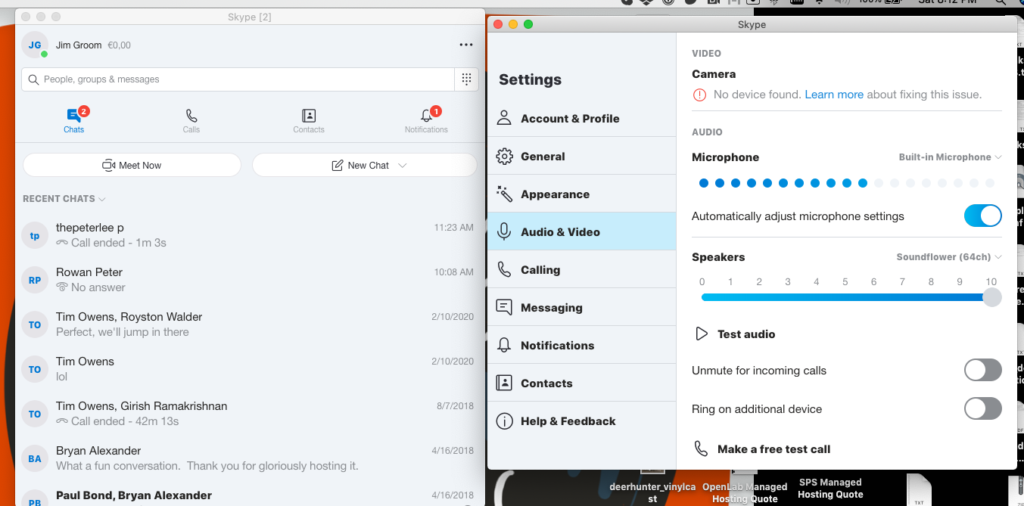The width and height of the screenshot is (1024, 506).
Task: Click the Help & Feedback info icon
Action: (504, 421)
